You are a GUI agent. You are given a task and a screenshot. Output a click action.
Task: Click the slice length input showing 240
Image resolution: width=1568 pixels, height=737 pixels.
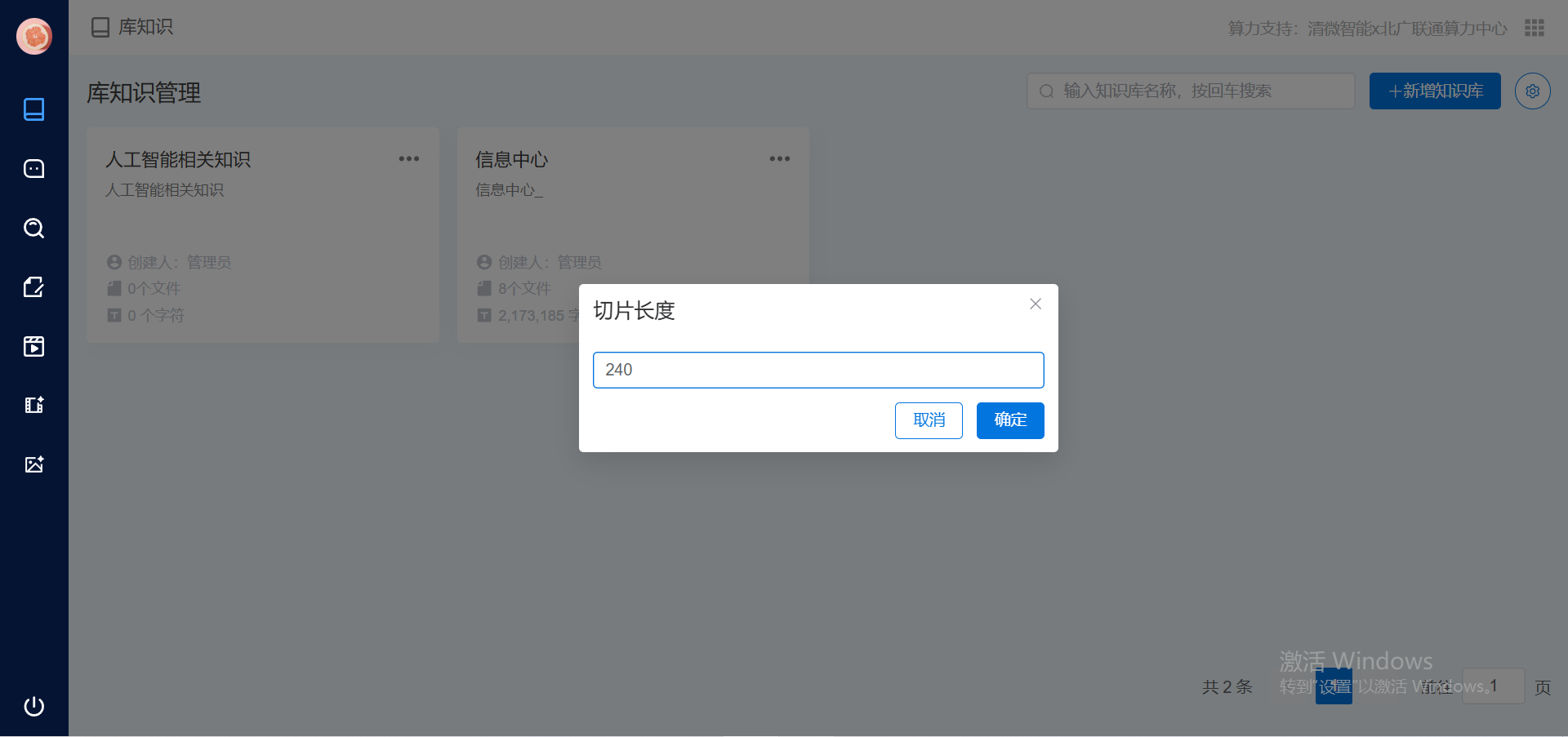(x=818, y=370)
